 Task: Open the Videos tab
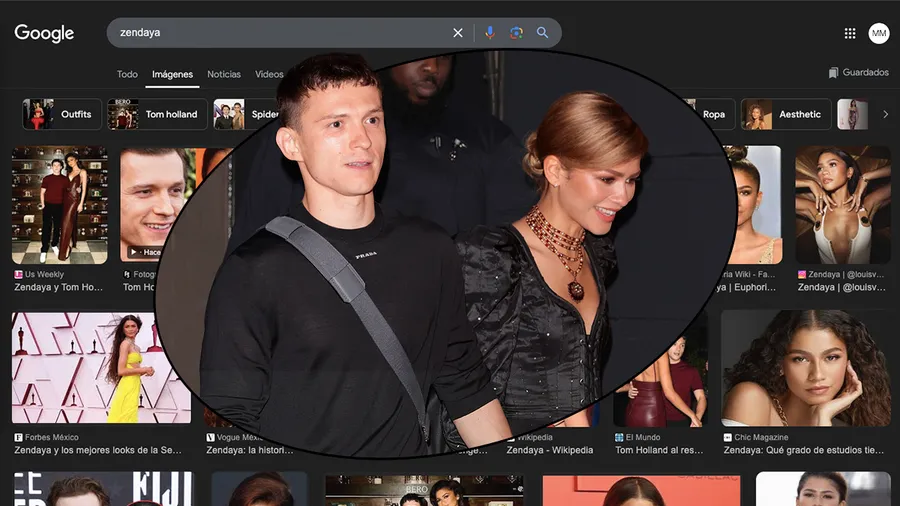[269, 74]
